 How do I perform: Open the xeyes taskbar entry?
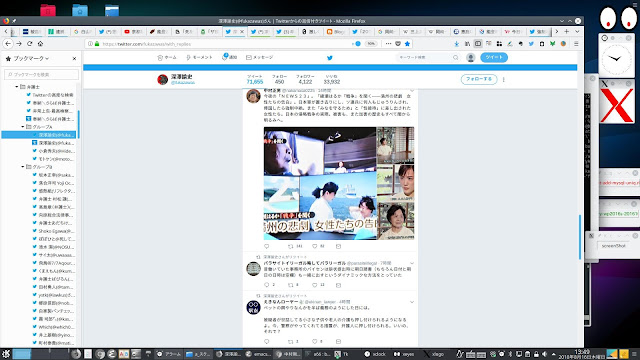coord(404,354)
